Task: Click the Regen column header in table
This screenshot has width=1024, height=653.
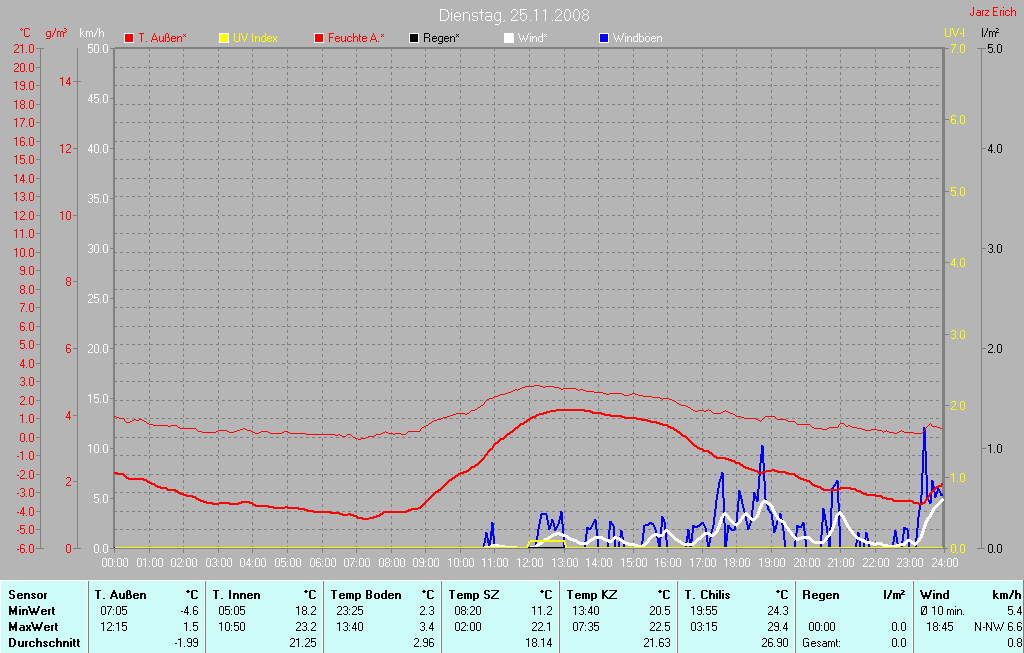Action: pyautogui.click(x=820, y=595)
